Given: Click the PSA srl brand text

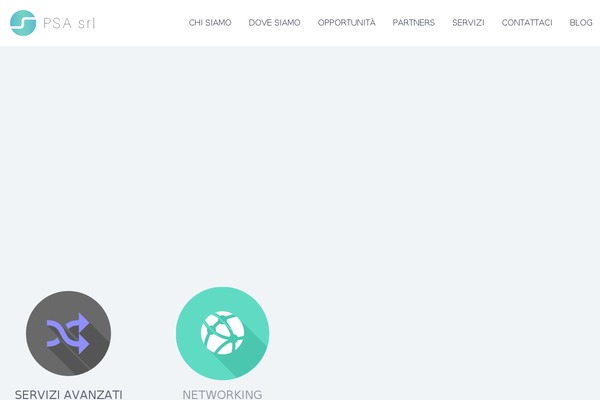Looking at the screenshot, I should click(x=69, y=23).
